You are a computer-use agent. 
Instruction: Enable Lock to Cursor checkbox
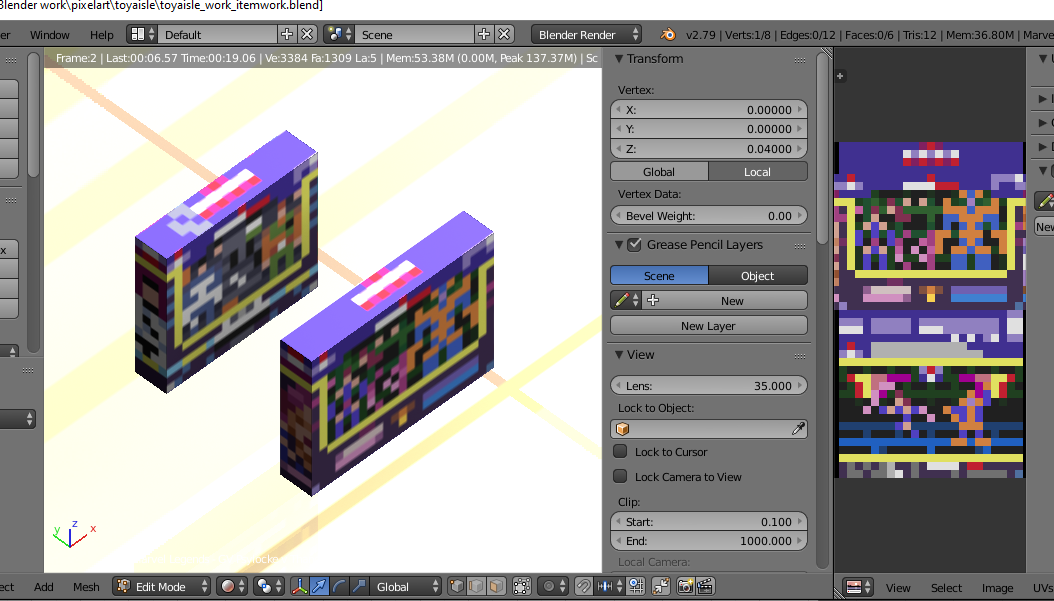620,452
